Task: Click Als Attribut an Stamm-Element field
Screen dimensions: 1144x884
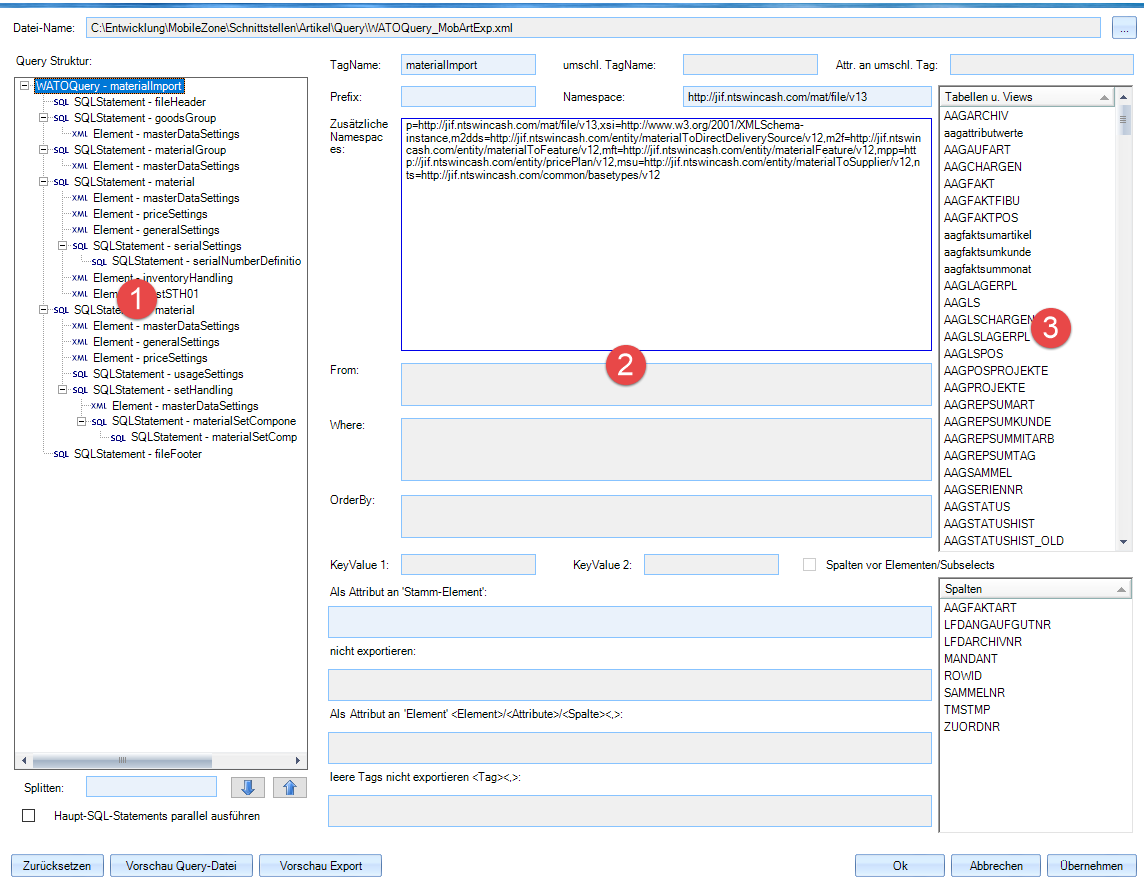Action: 630,622
